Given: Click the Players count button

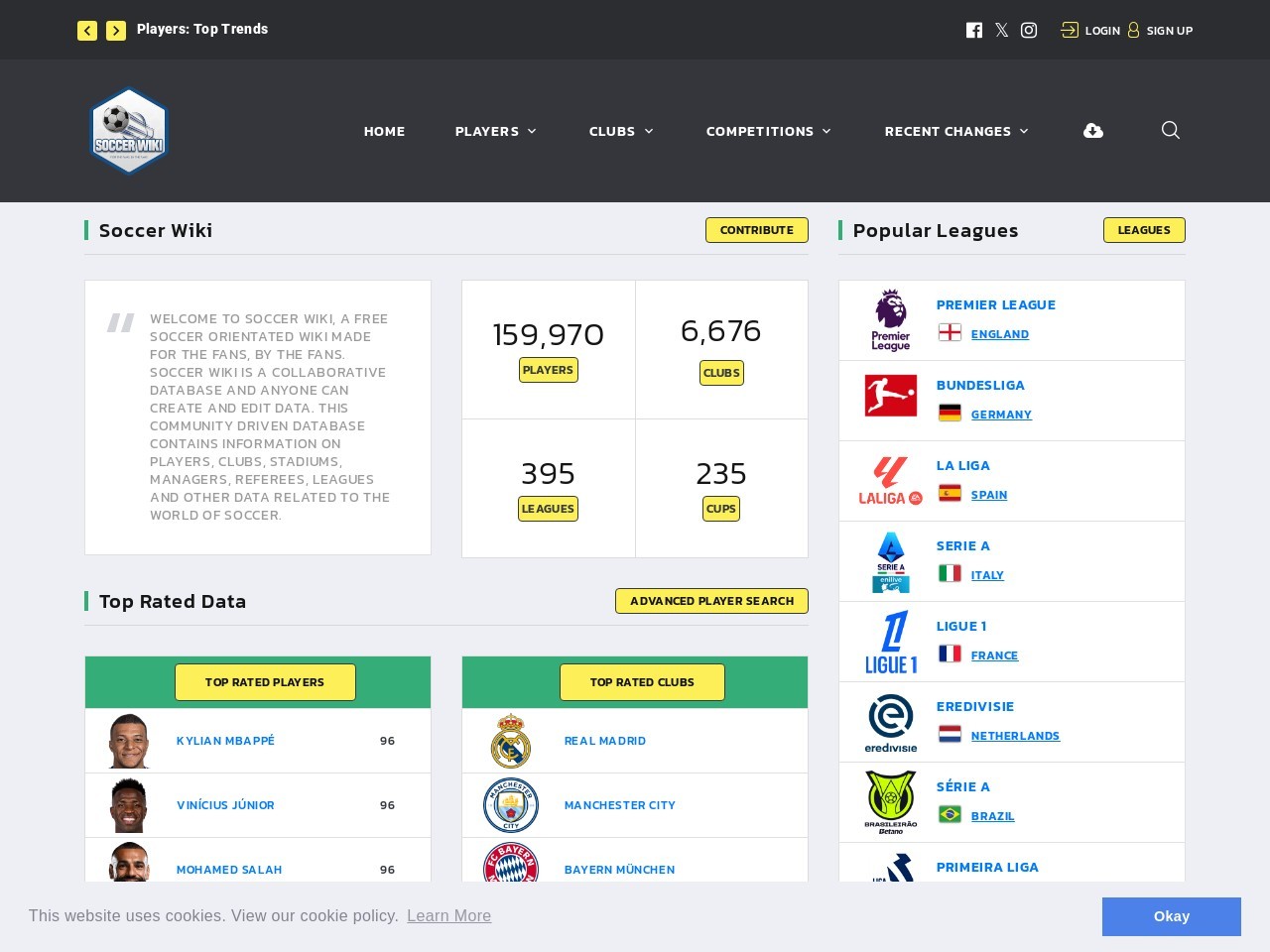Looking at the screenshot, I should [548, 370].
